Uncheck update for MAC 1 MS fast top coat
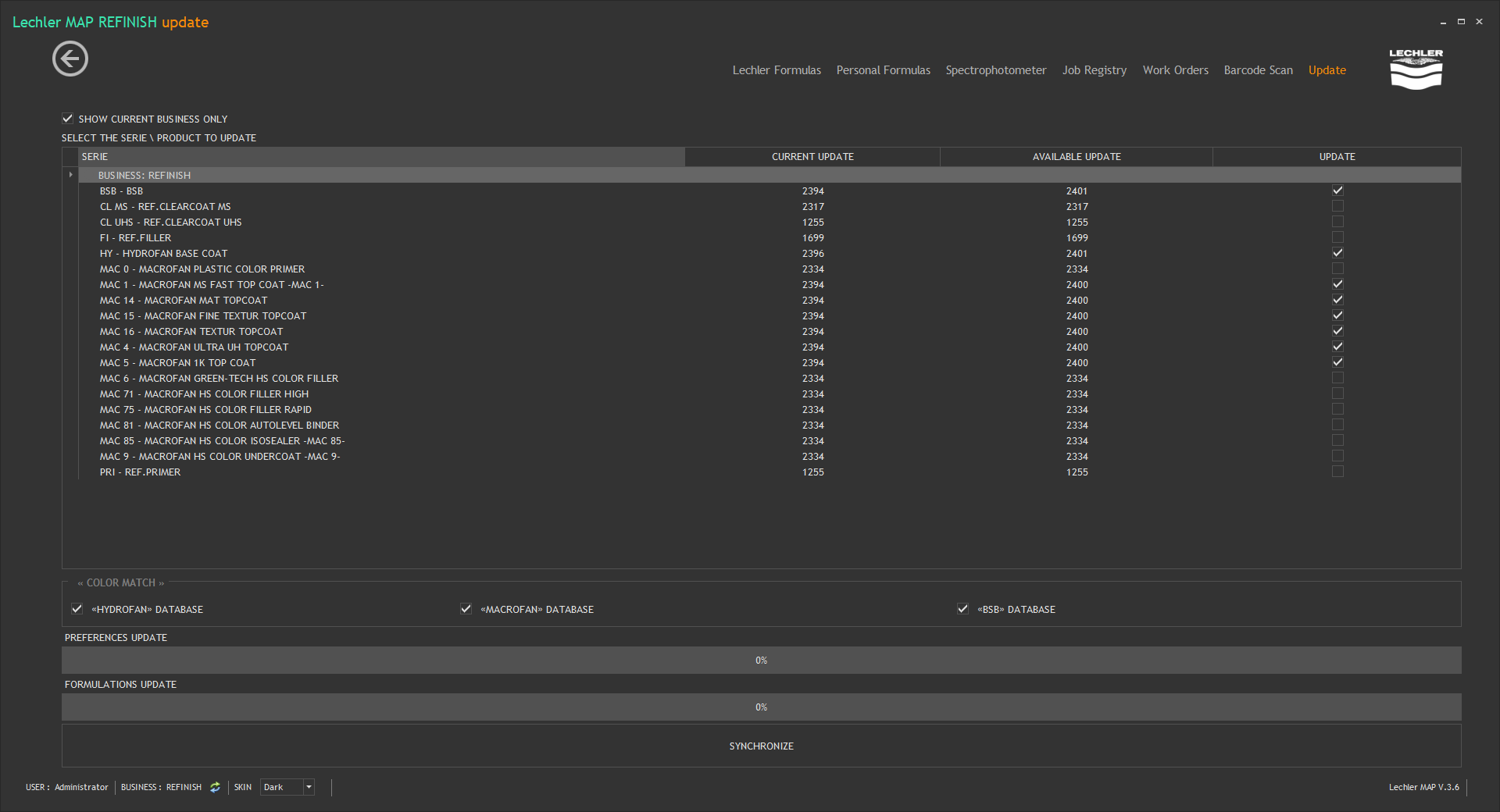 pos(1337,284)
